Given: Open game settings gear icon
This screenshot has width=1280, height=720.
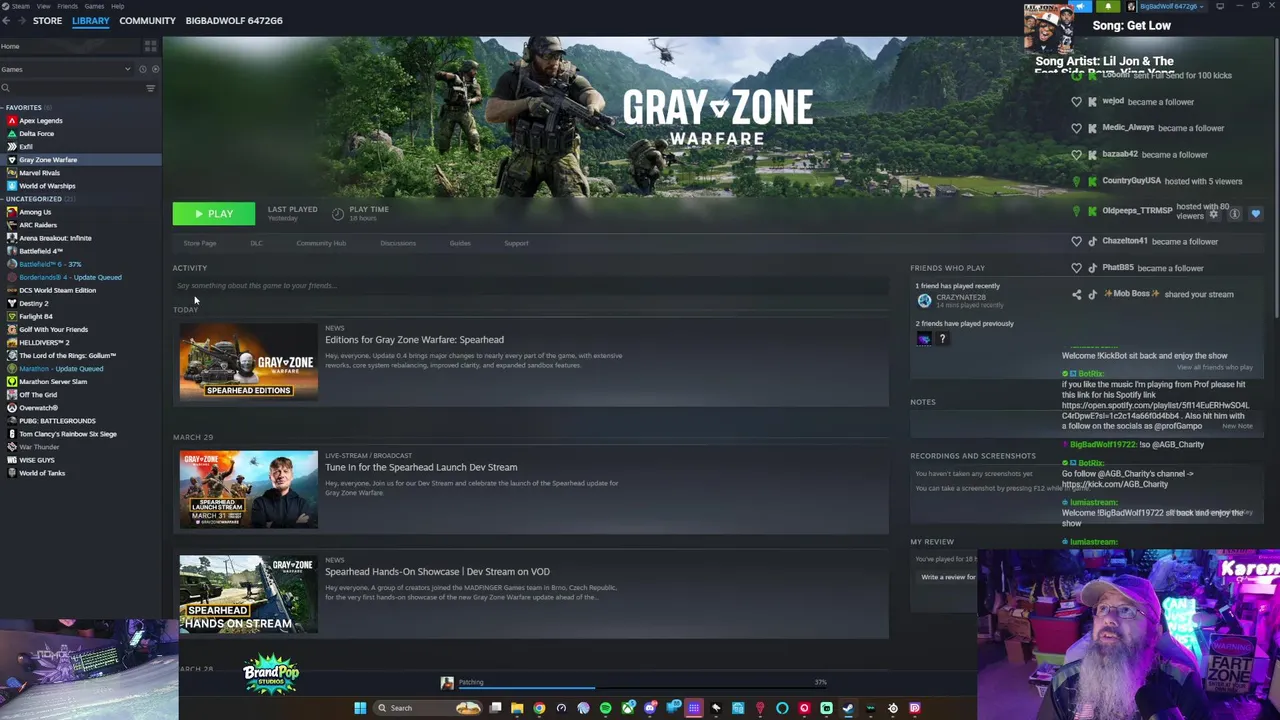Looking at the screenshot, I should click(x=1214, y=214).
